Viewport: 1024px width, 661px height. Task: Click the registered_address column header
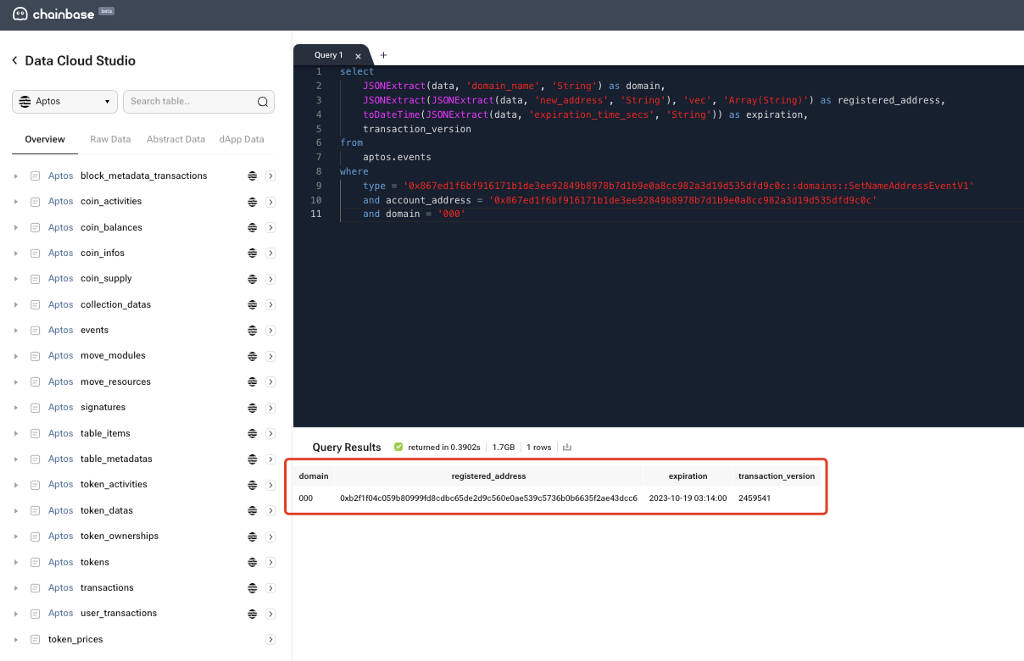coord(488,476)
